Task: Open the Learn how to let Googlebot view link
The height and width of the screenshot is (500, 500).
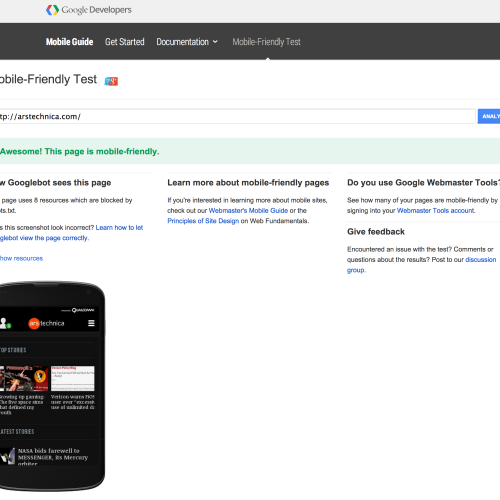Action: (x=71, y=233)
